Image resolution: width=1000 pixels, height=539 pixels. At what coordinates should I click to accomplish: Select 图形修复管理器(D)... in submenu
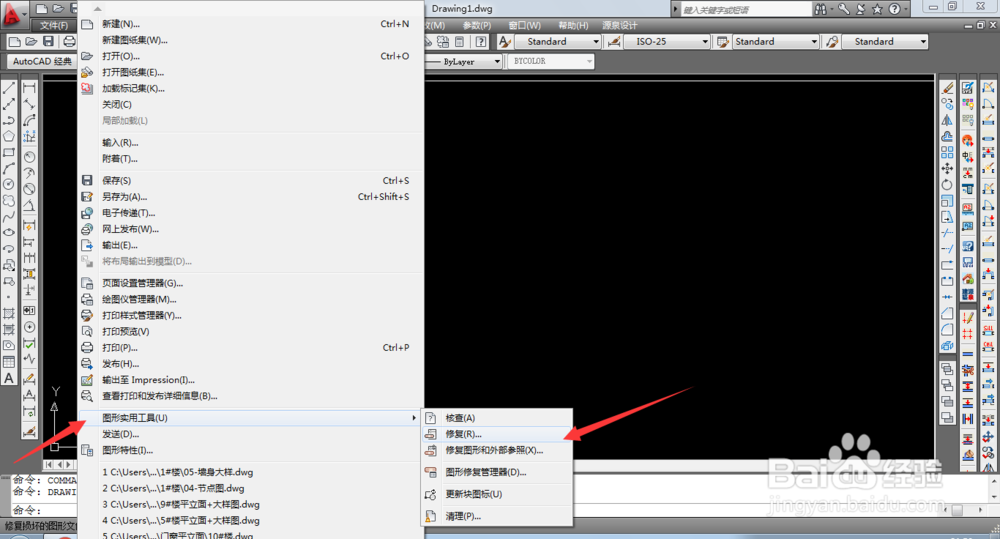click(x=496, y=472)
